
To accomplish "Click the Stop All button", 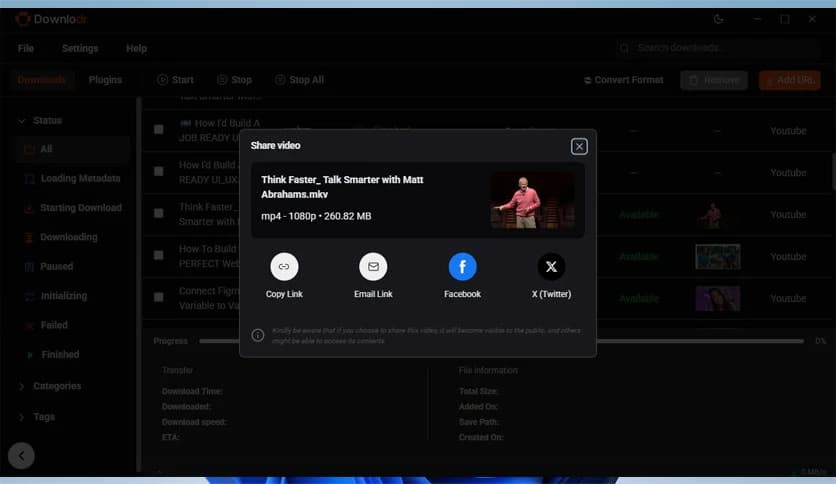I will point(300,80).
